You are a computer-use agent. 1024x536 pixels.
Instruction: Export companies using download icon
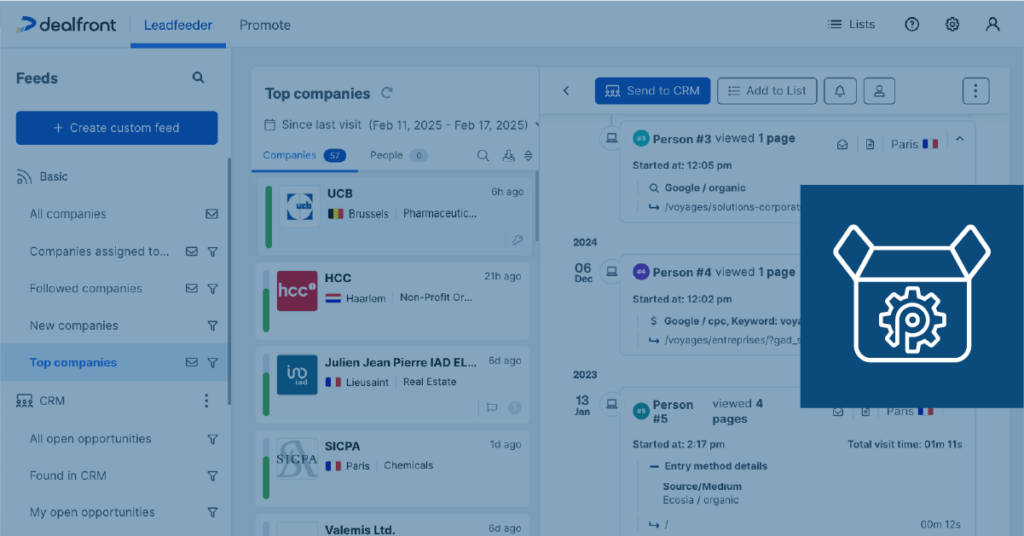(508, 155)
